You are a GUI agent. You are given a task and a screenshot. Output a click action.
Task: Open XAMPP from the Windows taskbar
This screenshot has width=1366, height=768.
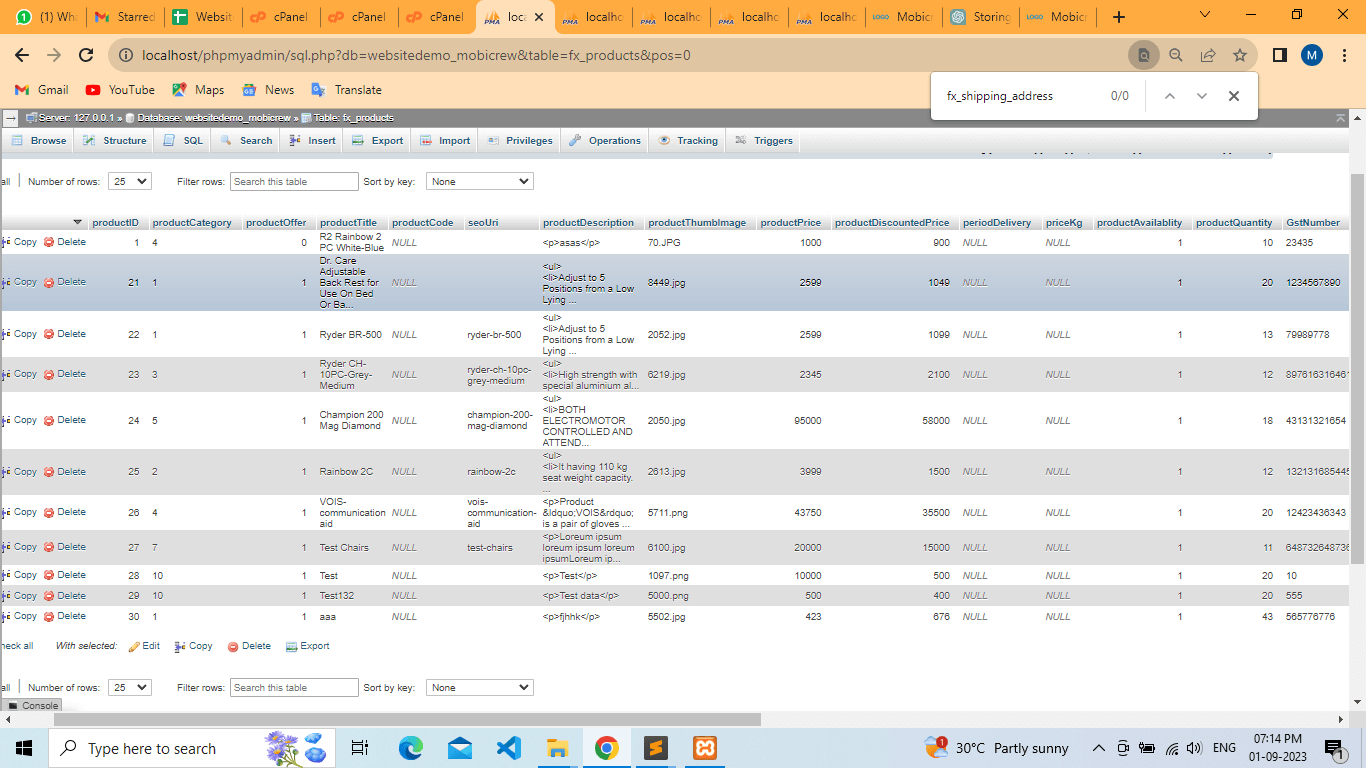704,748
